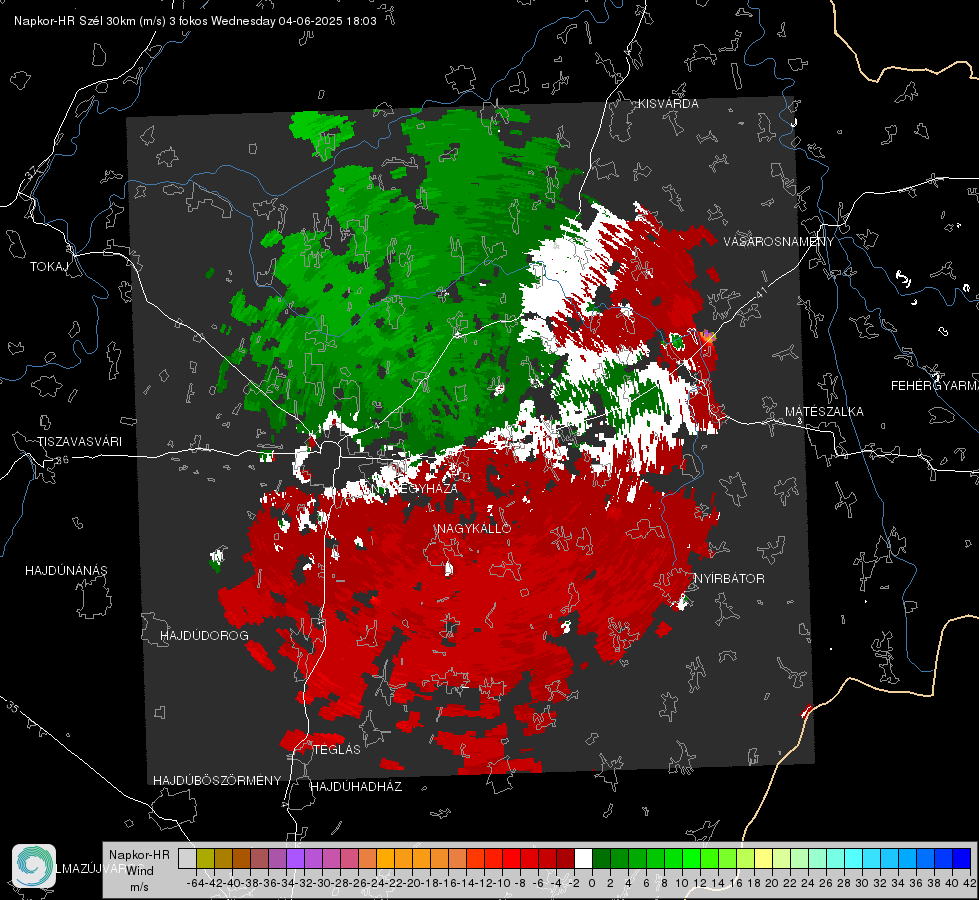Click the FEHÉRGYARMAT town label

(934, 386)
